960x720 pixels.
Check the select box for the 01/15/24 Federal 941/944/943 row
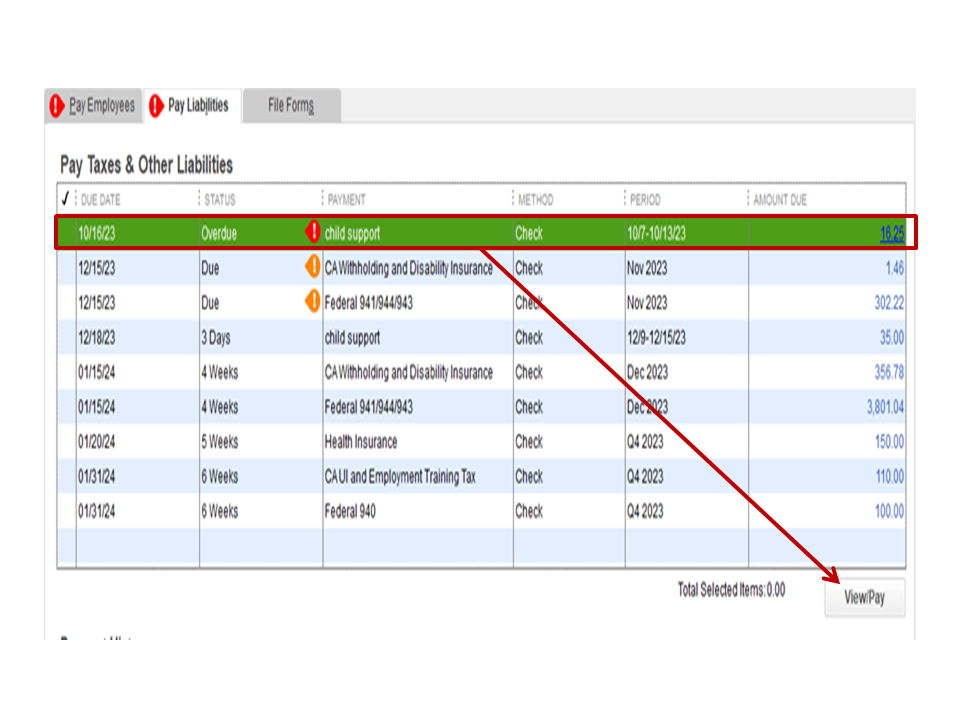coord(67,407)
